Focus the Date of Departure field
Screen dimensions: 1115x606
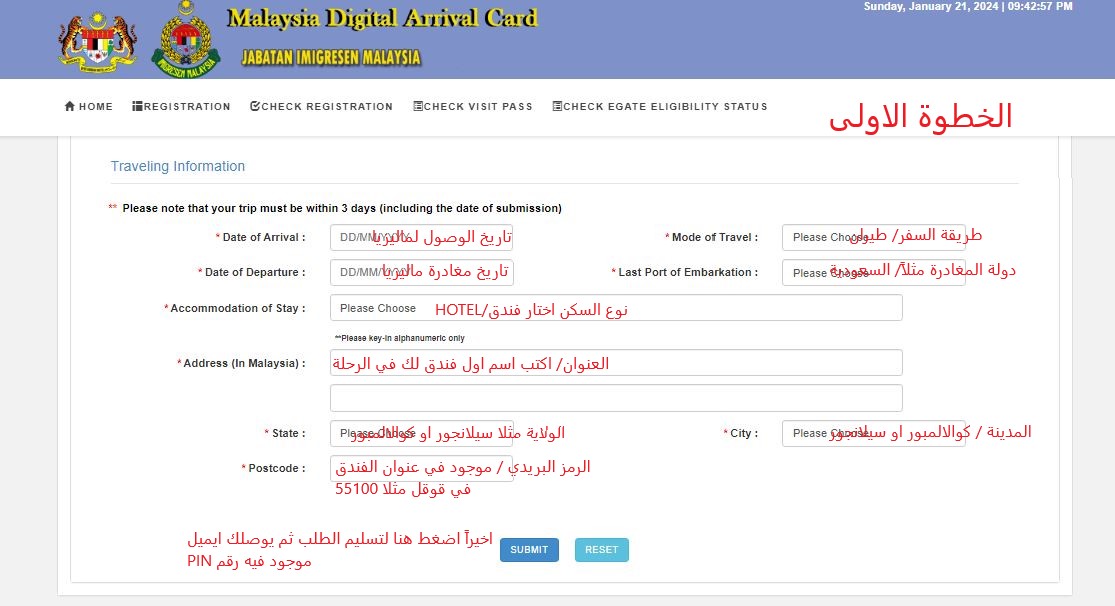[x=421, y=272]
